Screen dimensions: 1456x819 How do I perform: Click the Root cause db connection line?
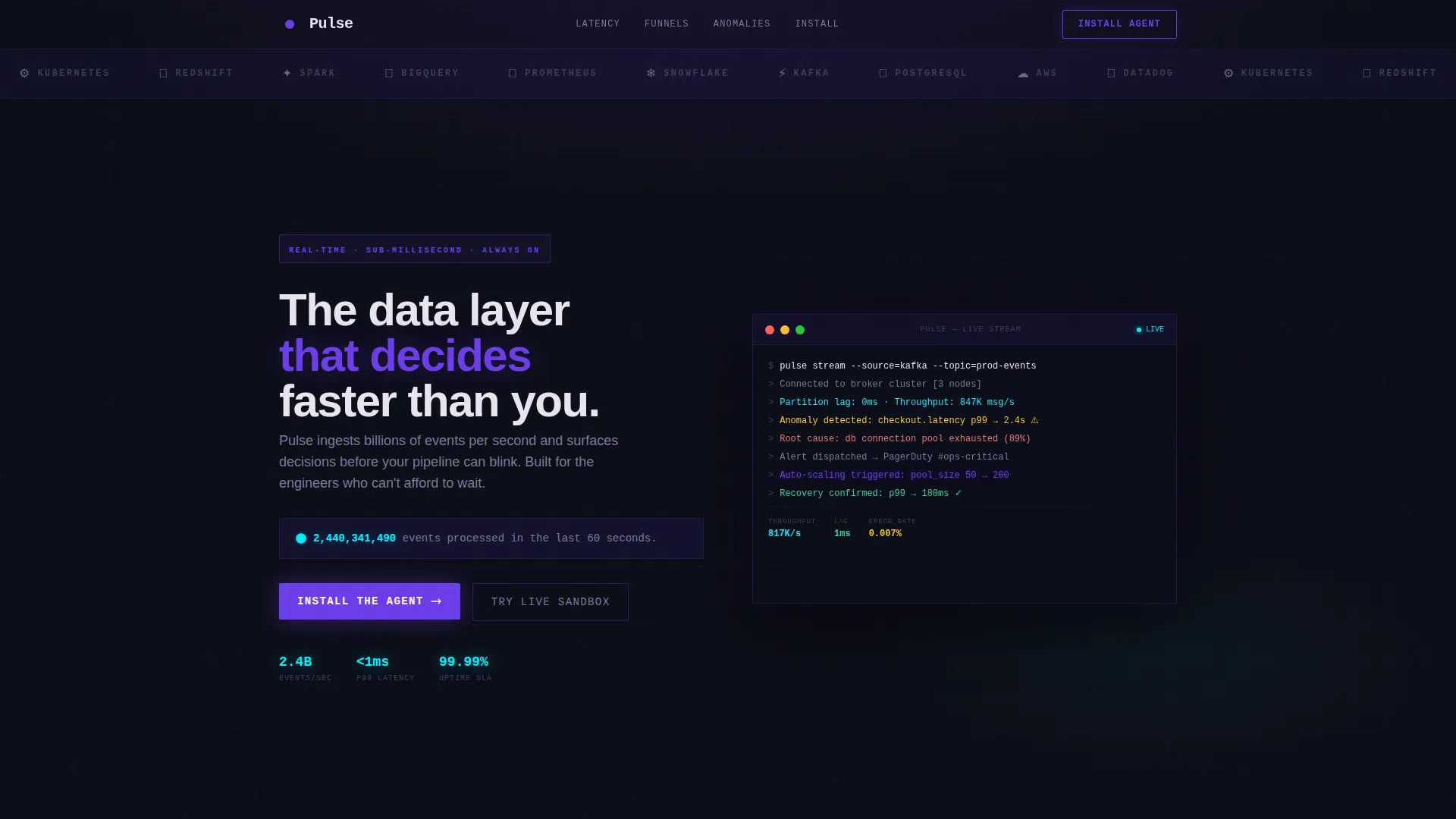[905, 439]
